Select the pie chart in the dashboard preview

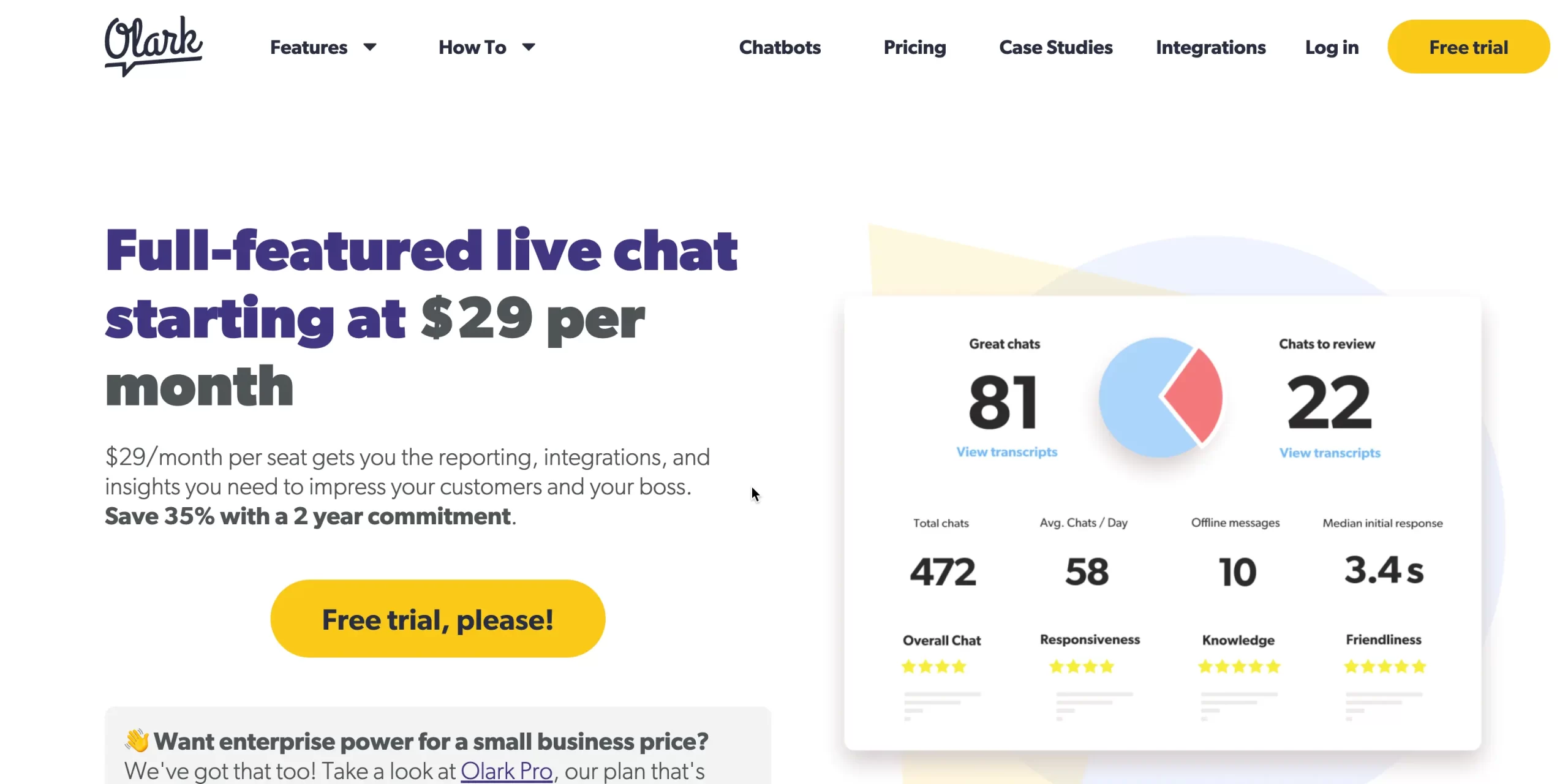coord(1161,397)
